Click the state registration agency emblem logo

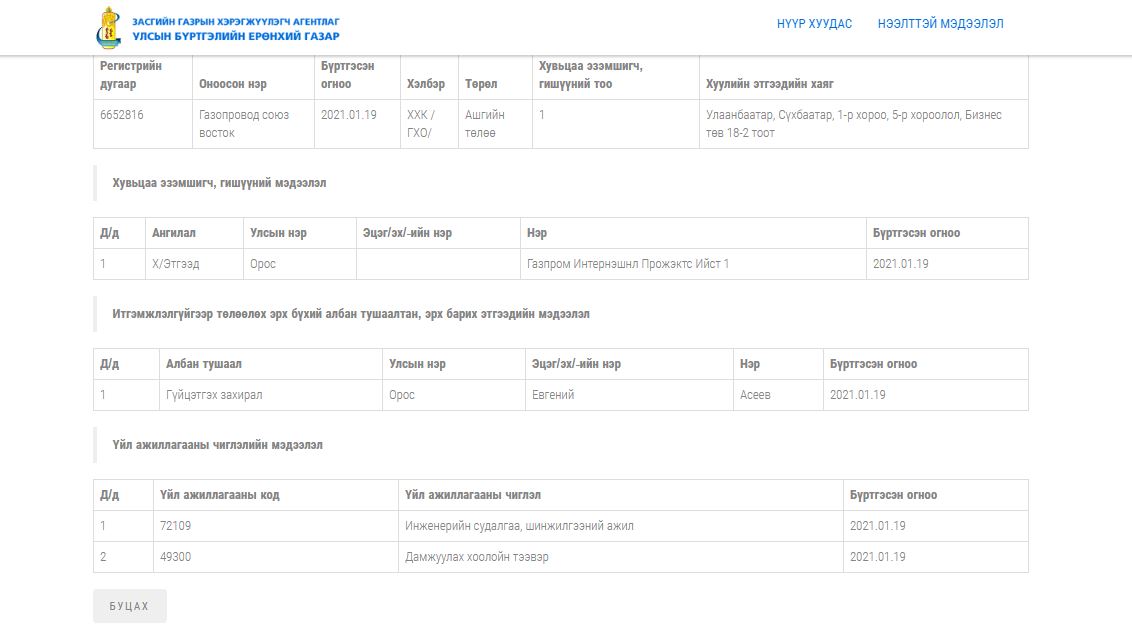[110, 27]
